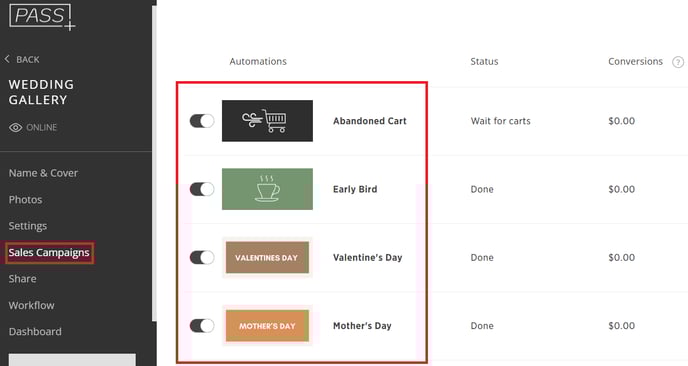The height and width of the screenshot is (366, 688).
Task: Click the PASS+ logo
Action: tap(42, 17)
